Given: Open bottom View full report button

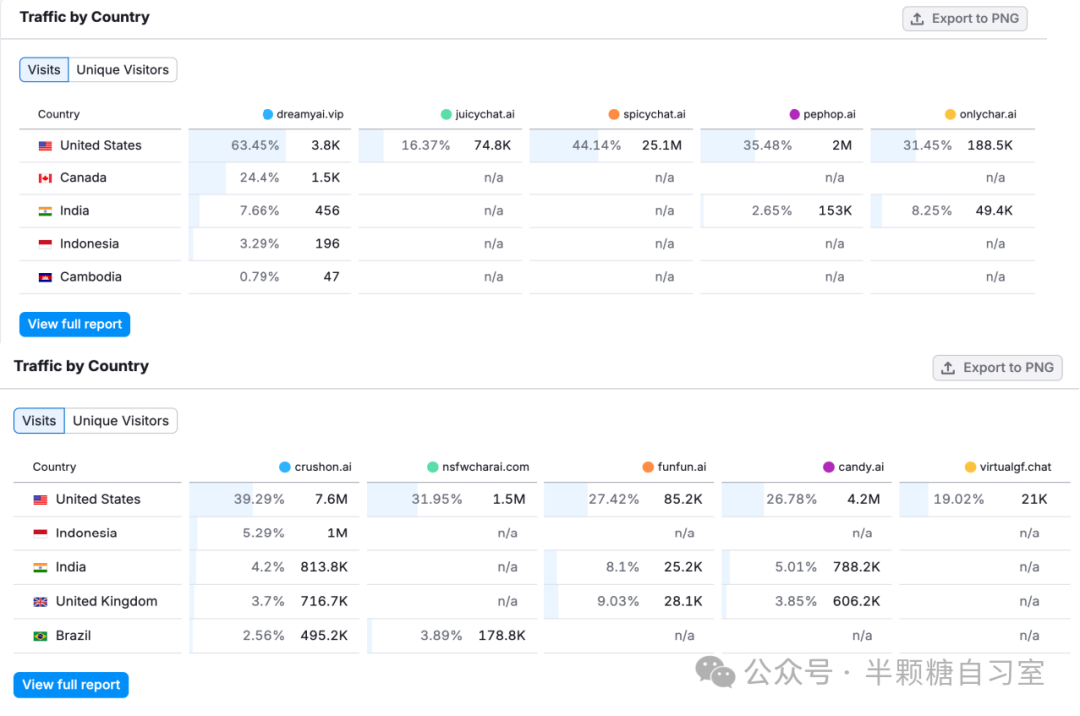Looking at the screenshot, I should [71, 685].
